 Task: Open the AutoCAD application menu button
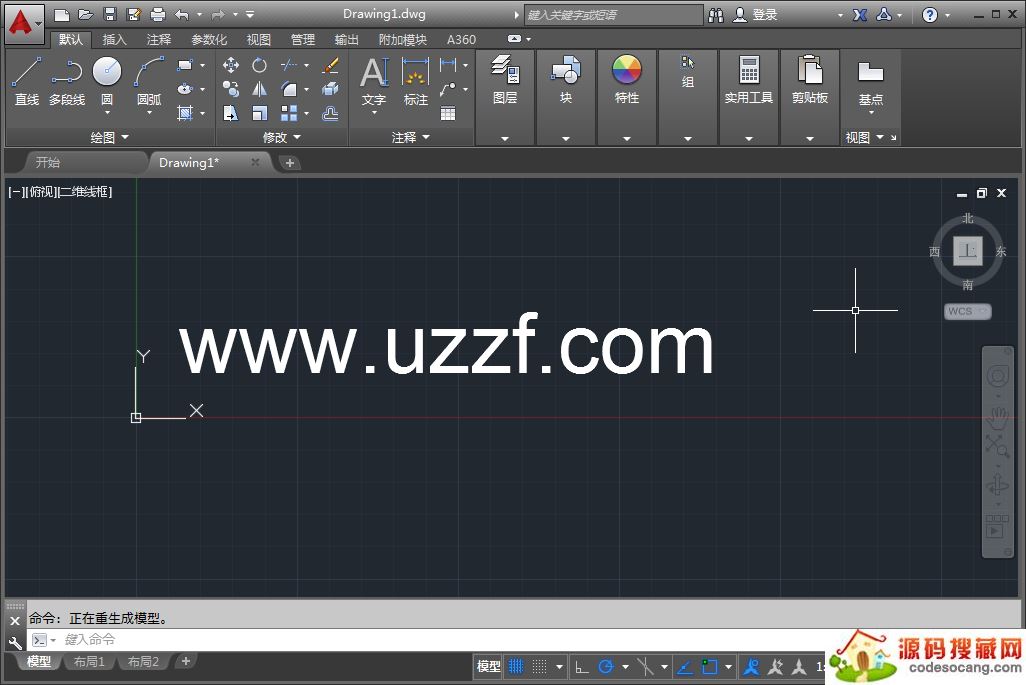tap(24, 20)
